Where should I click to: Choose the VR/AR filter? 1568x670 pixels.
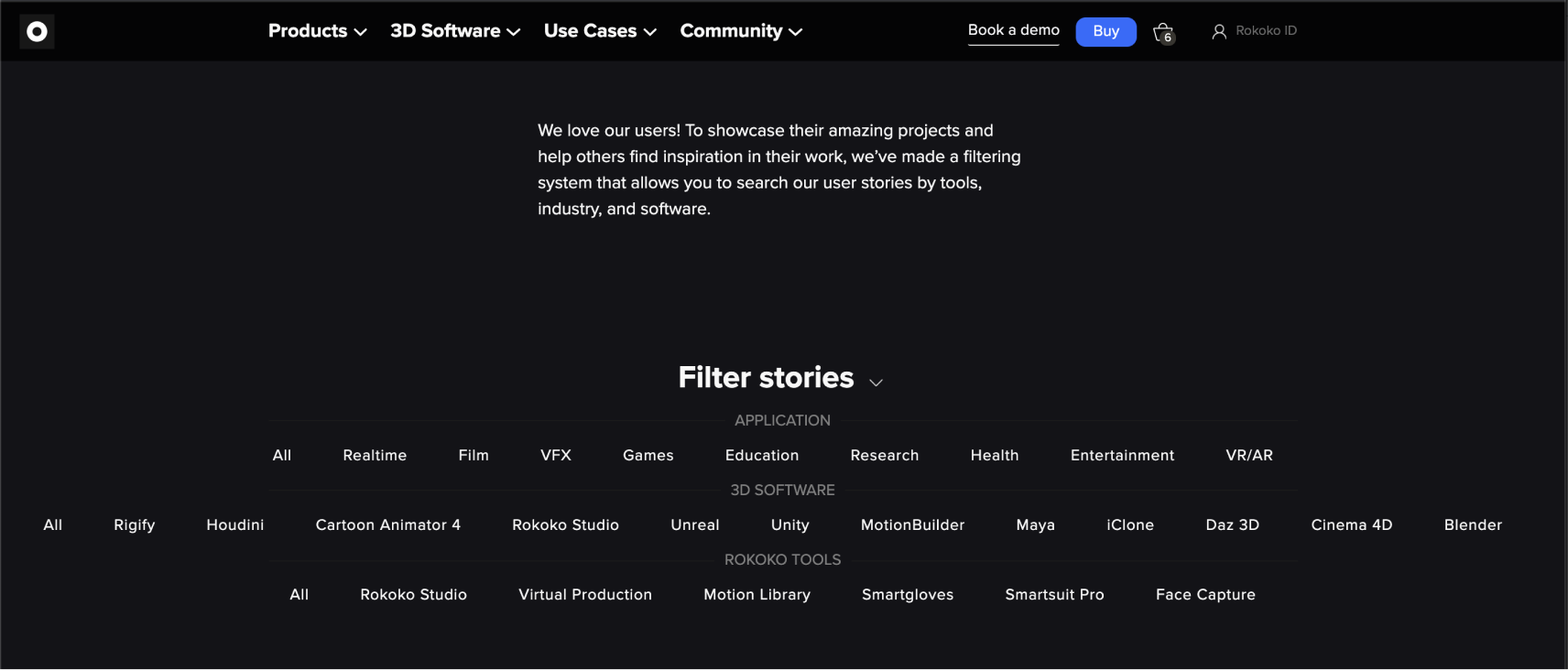[x=1249, y=456]
